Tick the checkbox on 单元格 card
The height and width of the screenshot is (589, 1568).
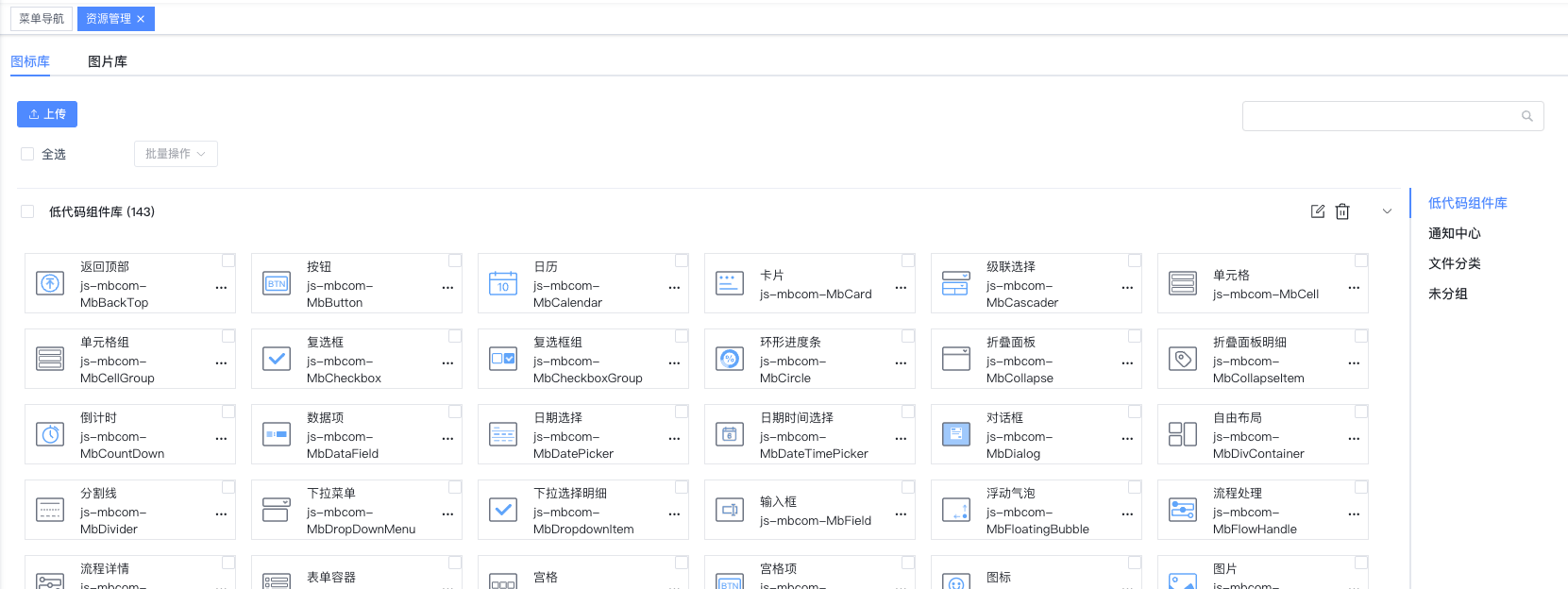point(1361,261)
